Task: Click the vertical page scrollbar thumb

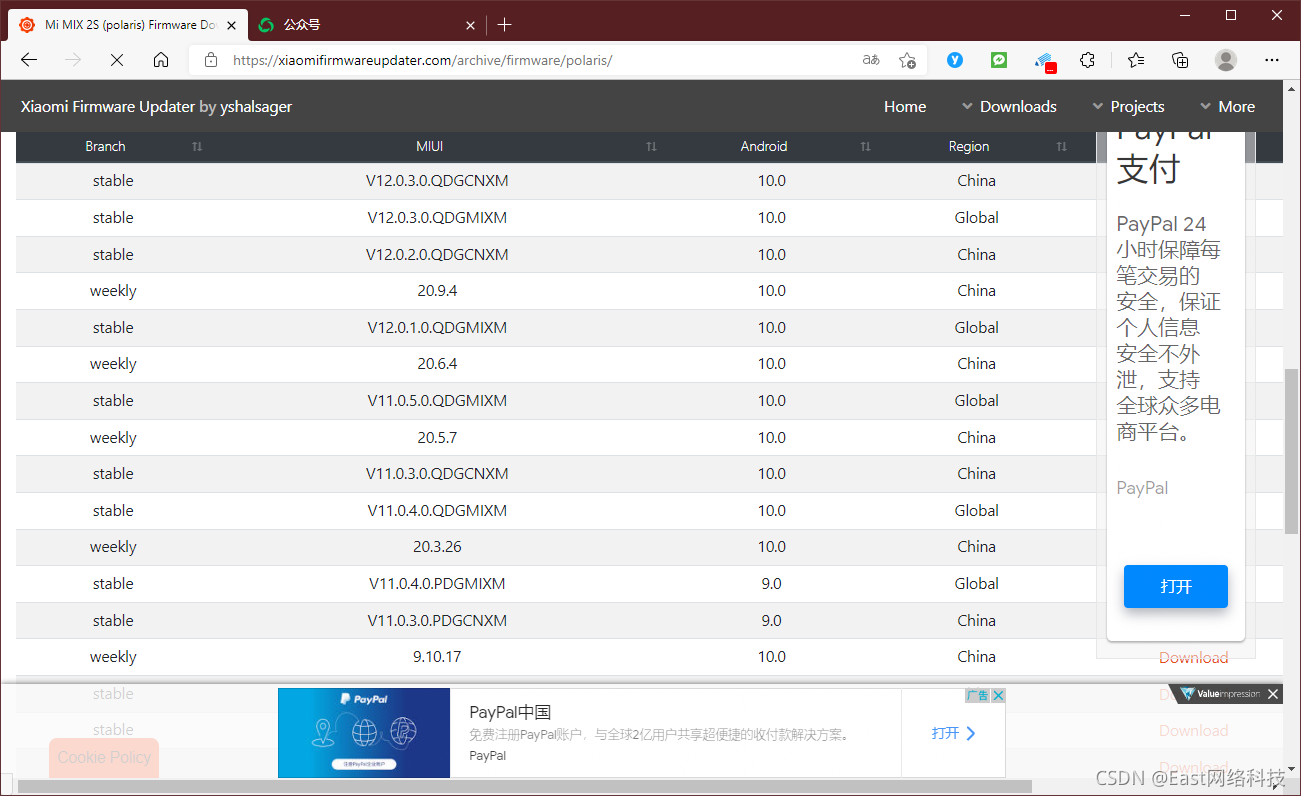Action: point(1291,450)
